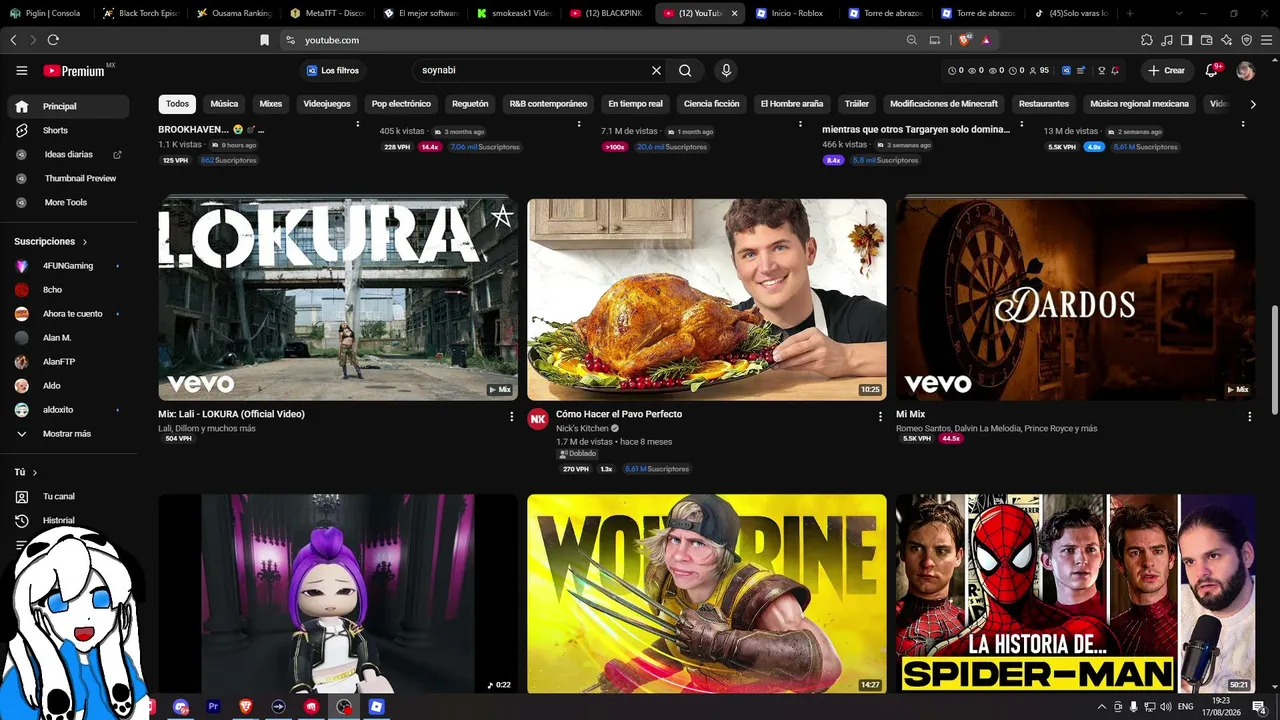This screenshot has width=1280, height=720.
Task: Open the Dardos mix thumbnail
Action: point(1075,299)
